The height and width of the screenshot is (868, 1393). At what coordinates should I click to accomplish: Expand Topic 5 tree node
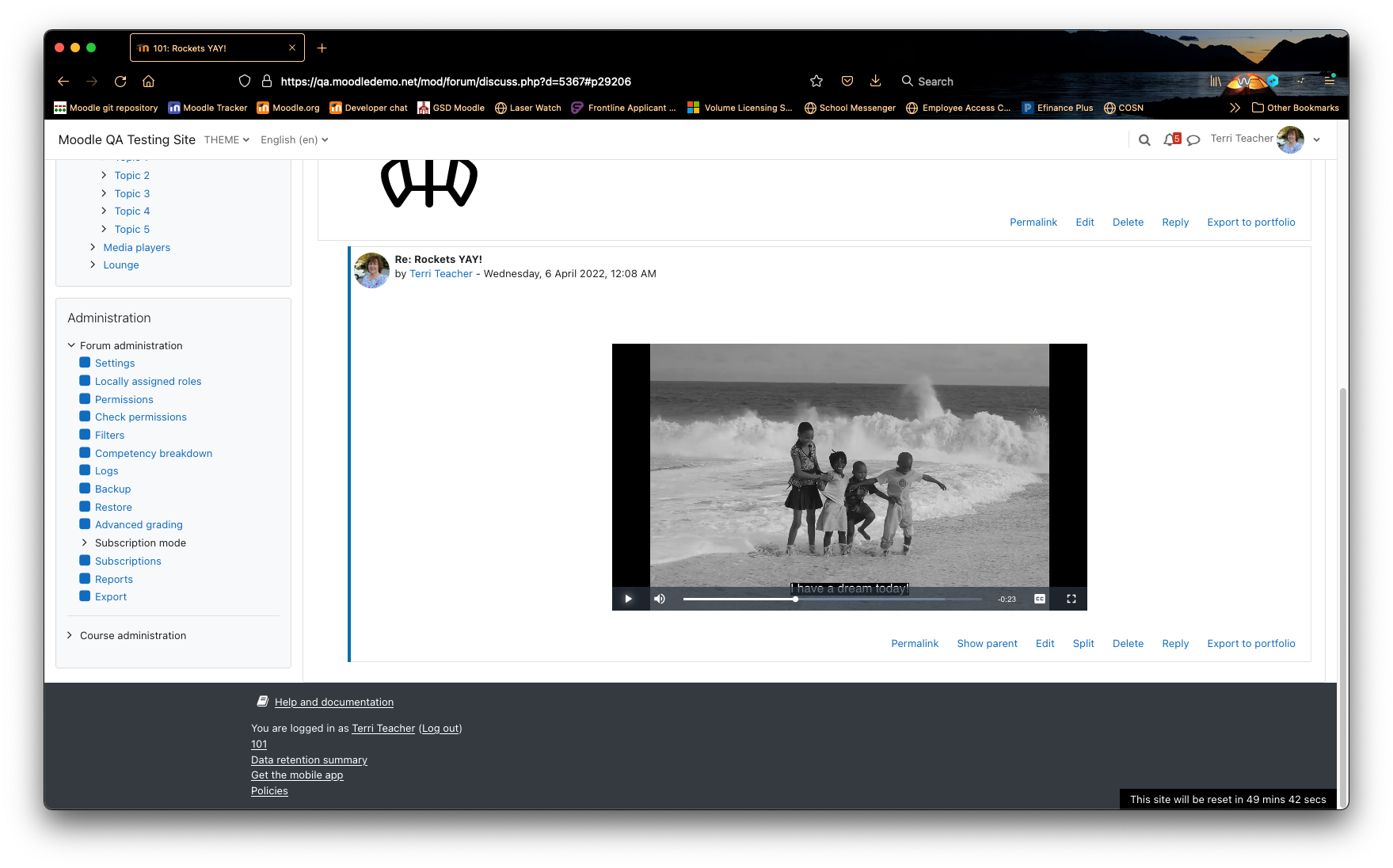point(104,229)
